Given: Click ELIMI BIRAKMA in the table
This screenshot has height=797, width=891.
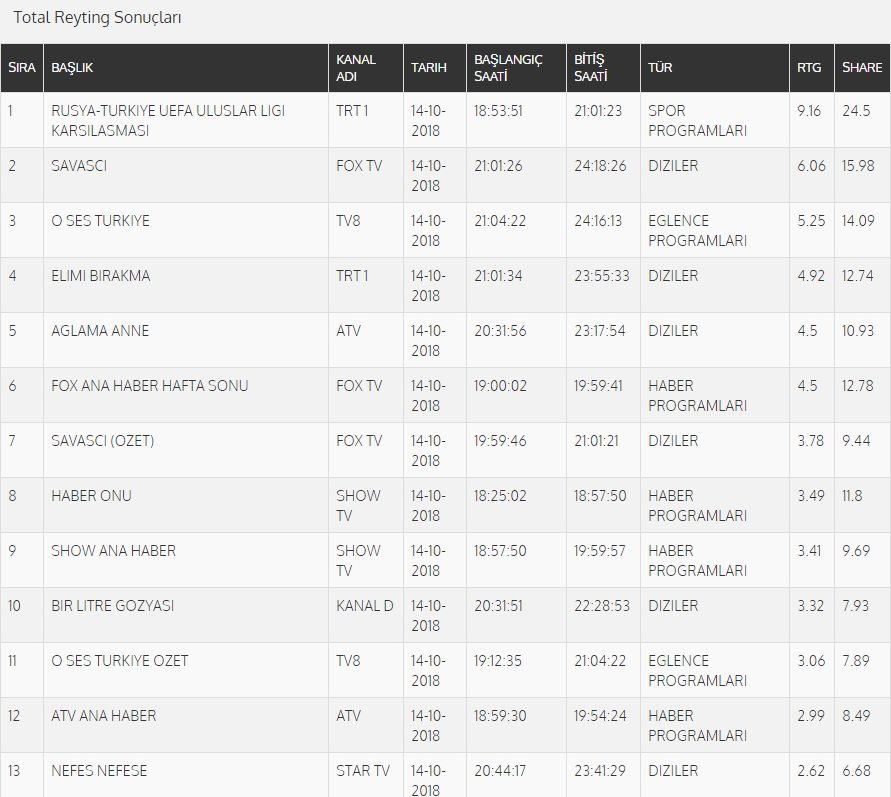Looking at the screenshot, I should [101, 276].
